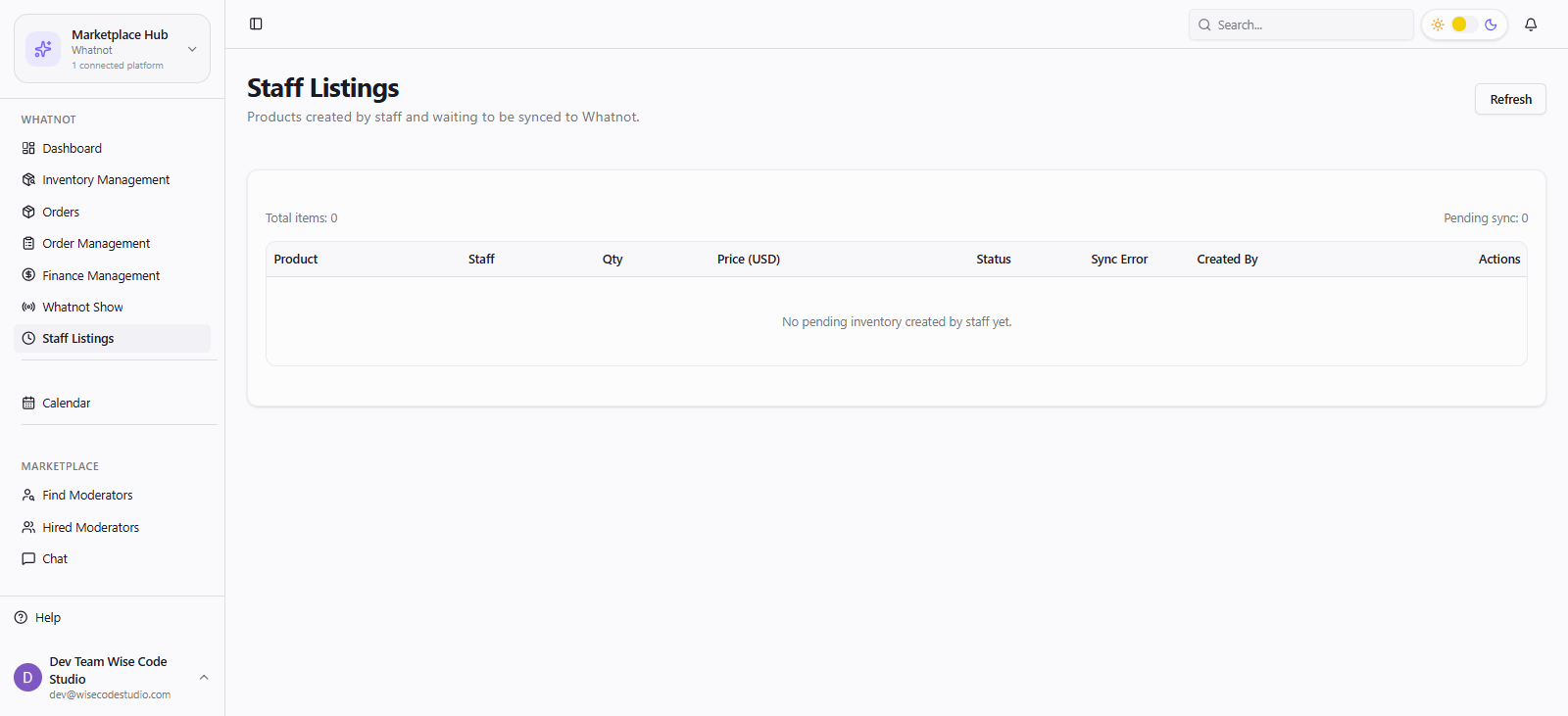This screenshot has height=716, width=1568.
Task: Open Find Moderators
Action: (x=112, y=495)
